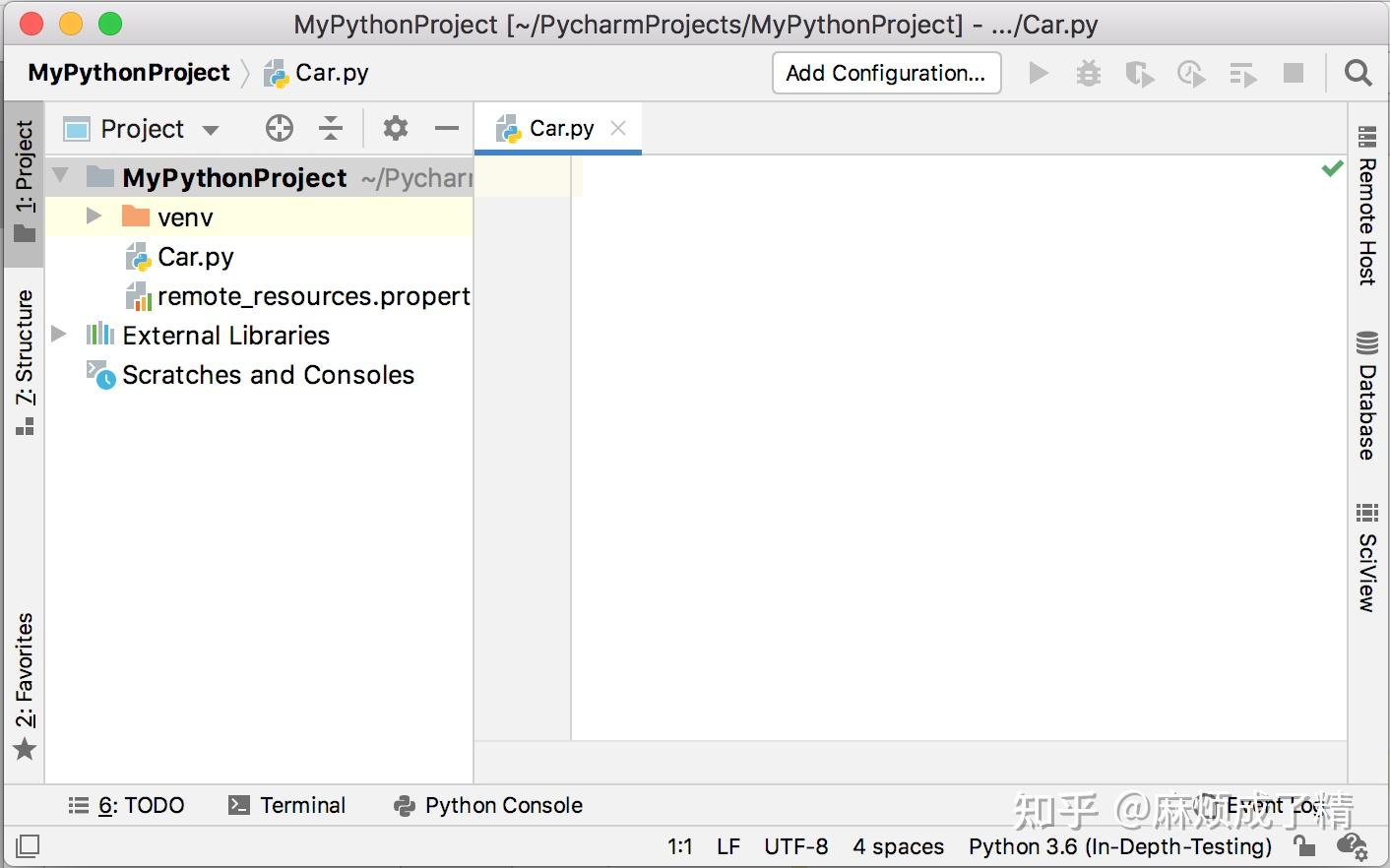Hide the Project tool window
This screenshot has width=1390, height=868.
pos(446,128)
